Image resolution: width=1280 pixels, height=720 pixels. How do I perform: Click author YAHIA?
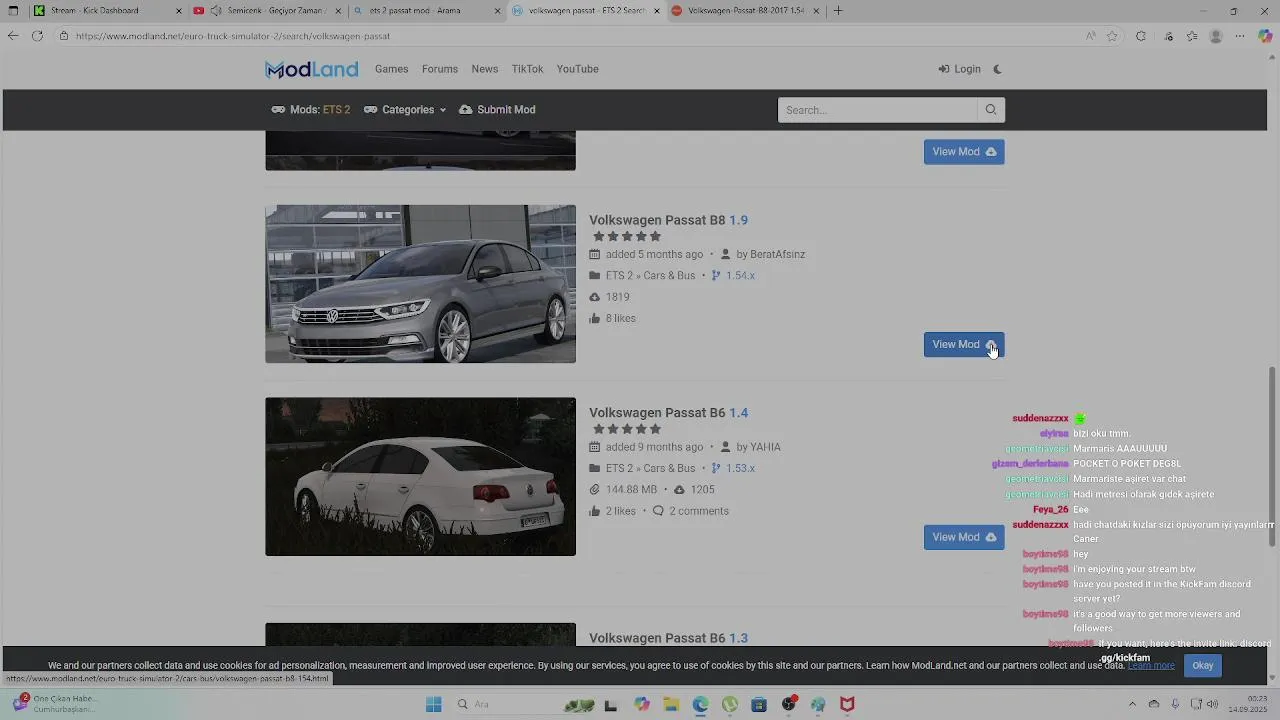pyautogui.click(x=765, y=448)
